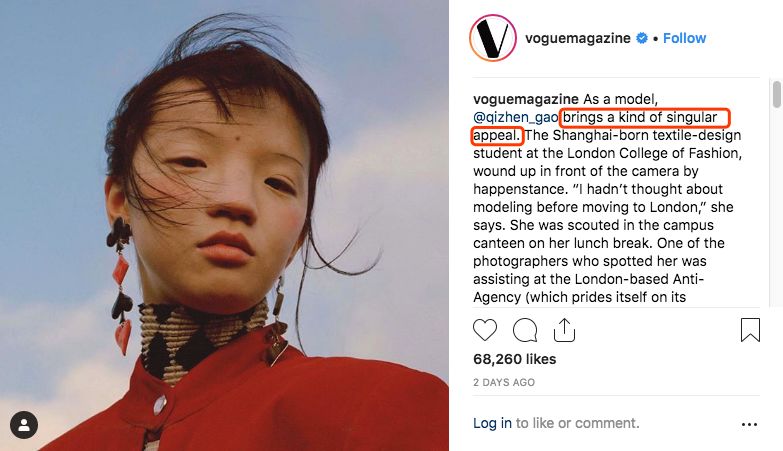The image size is (783, 451).
Task: Click voguemagazine name in caption
Action: [x=526, y=99]
